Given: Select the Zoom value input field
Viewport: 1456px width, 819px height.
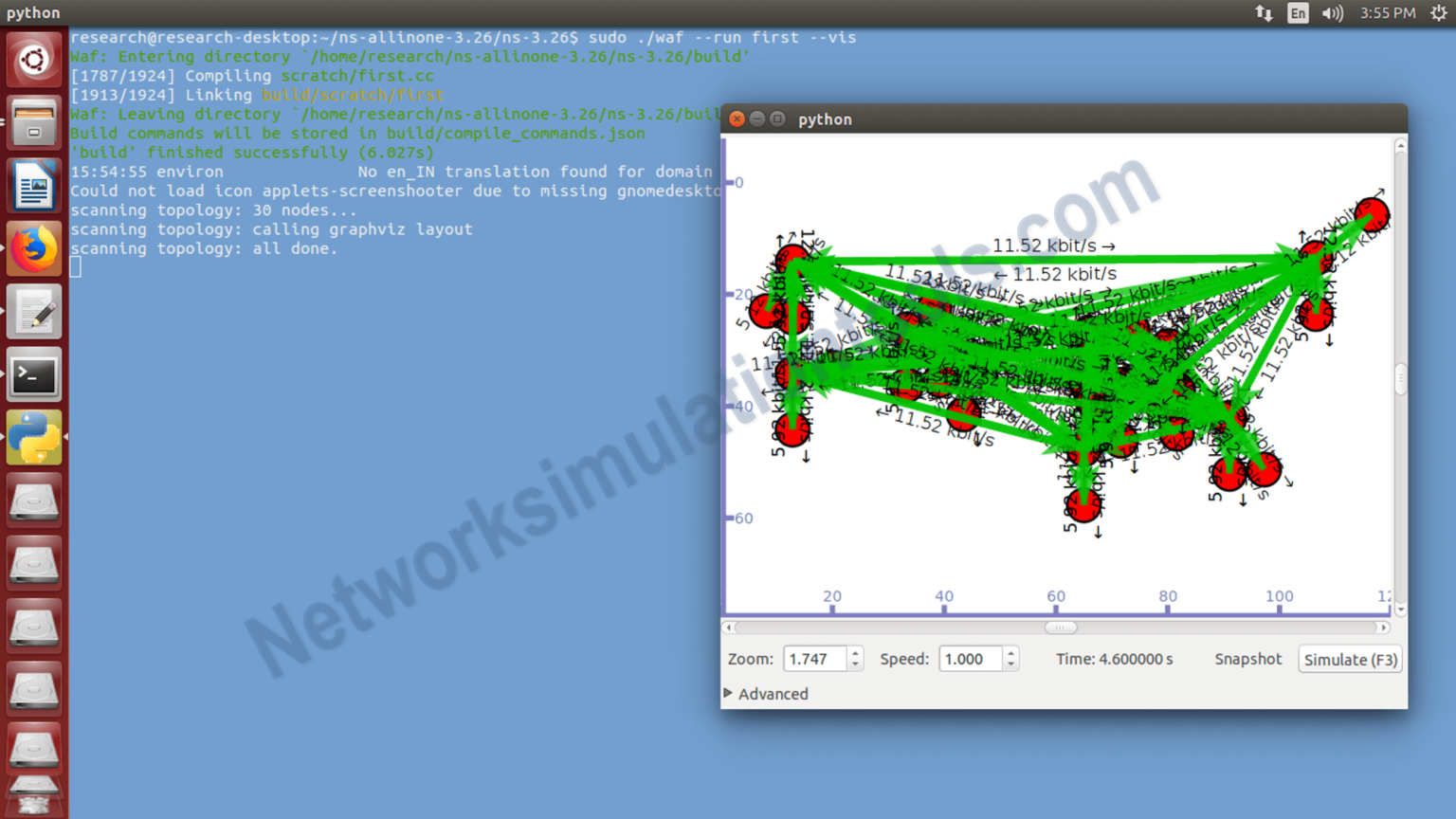Looking at the screenshot, I should [814, 659].
